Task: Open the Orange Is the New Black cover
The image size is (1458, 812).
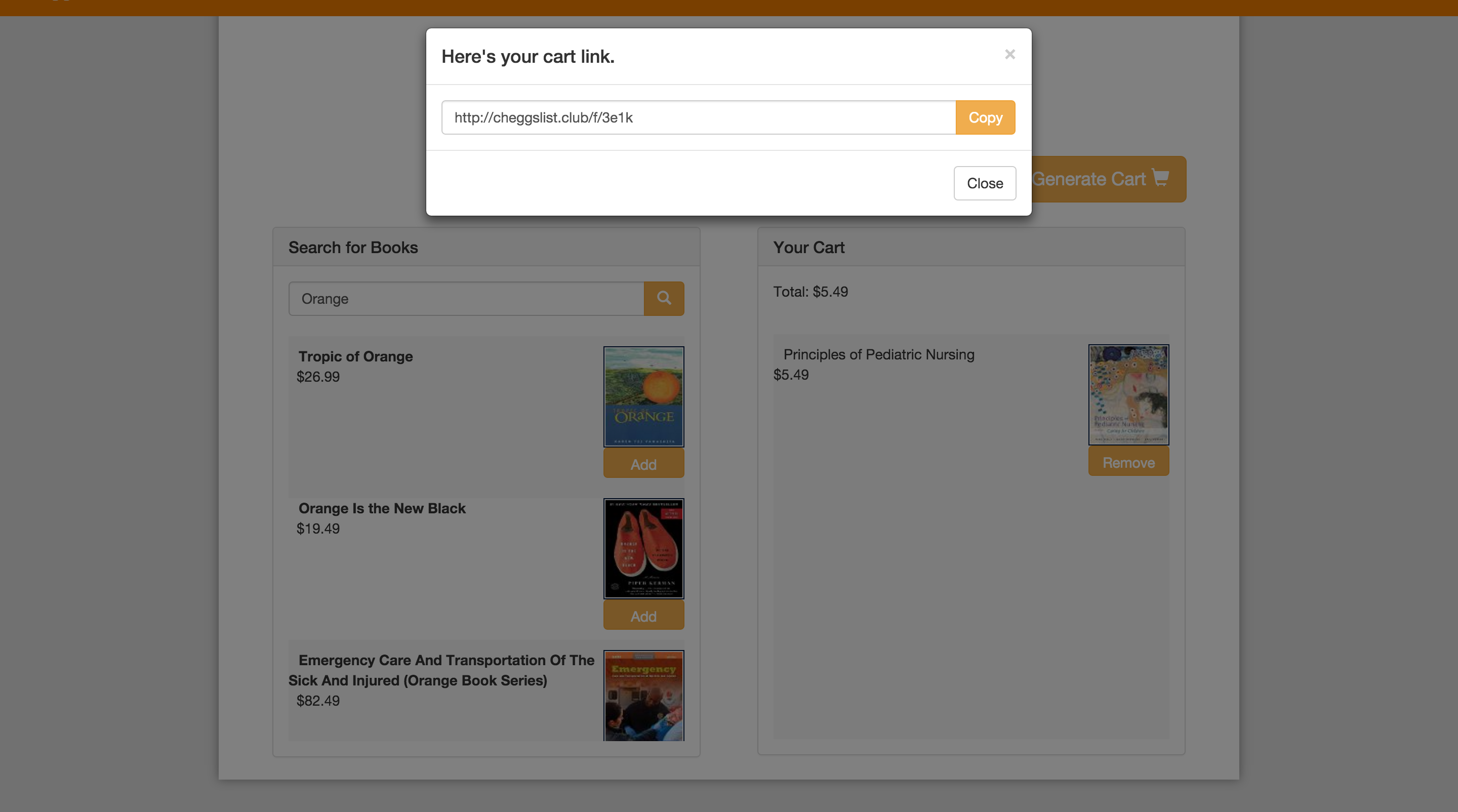Action: click(643, 548)
